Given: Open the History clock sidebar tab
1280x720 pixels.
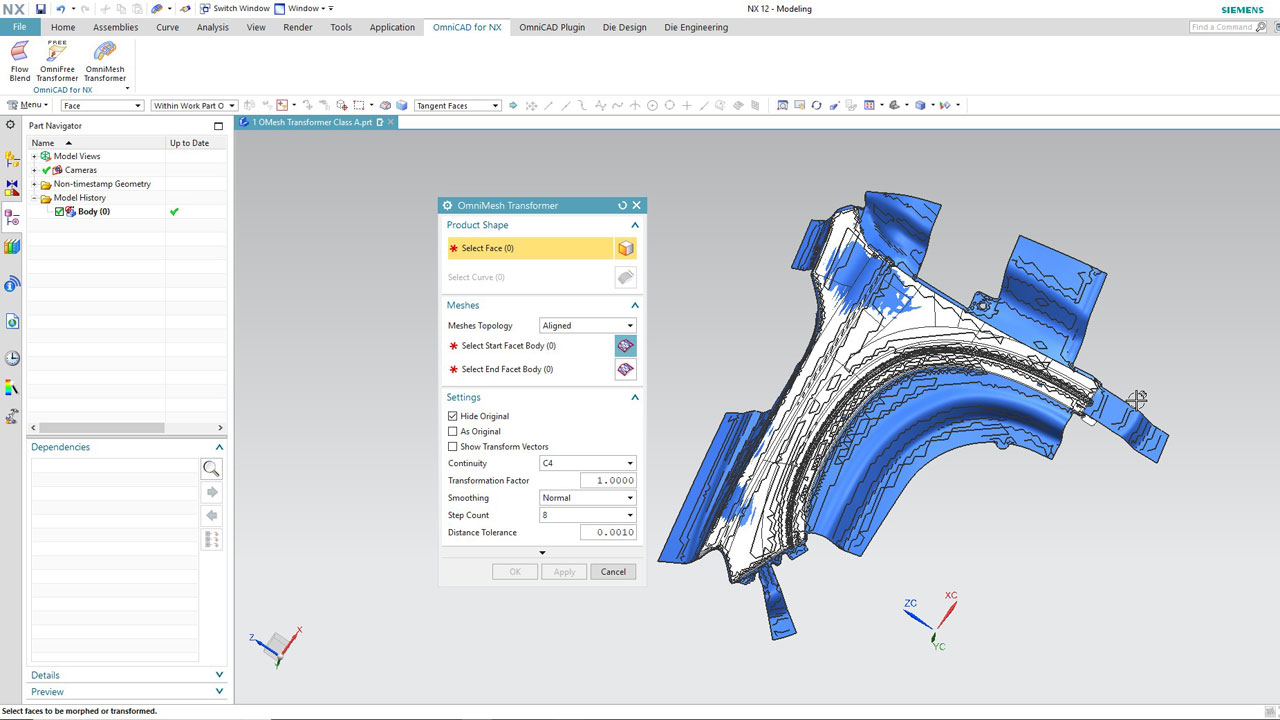Looking at the screenshot, I should (x=12, y=358).
